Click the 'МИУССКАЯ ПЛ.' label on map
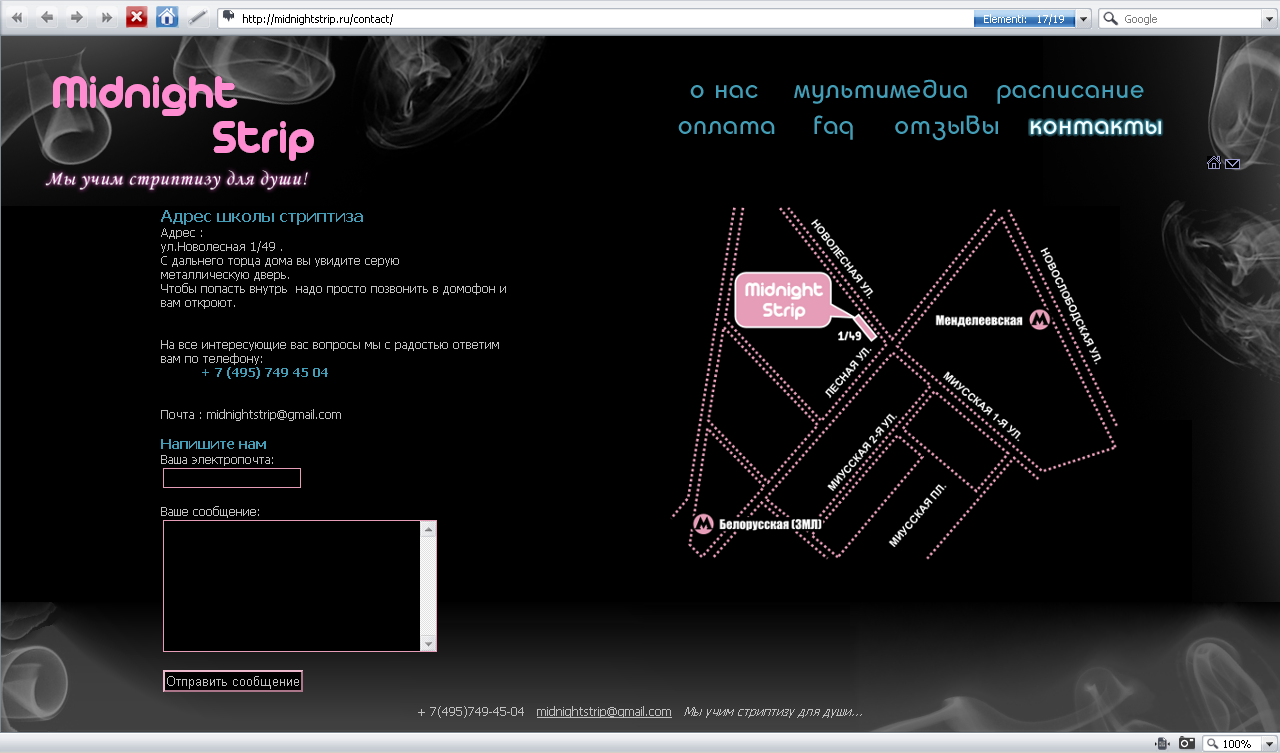This screenshot has height=753, width=1280. coord(917,514)
